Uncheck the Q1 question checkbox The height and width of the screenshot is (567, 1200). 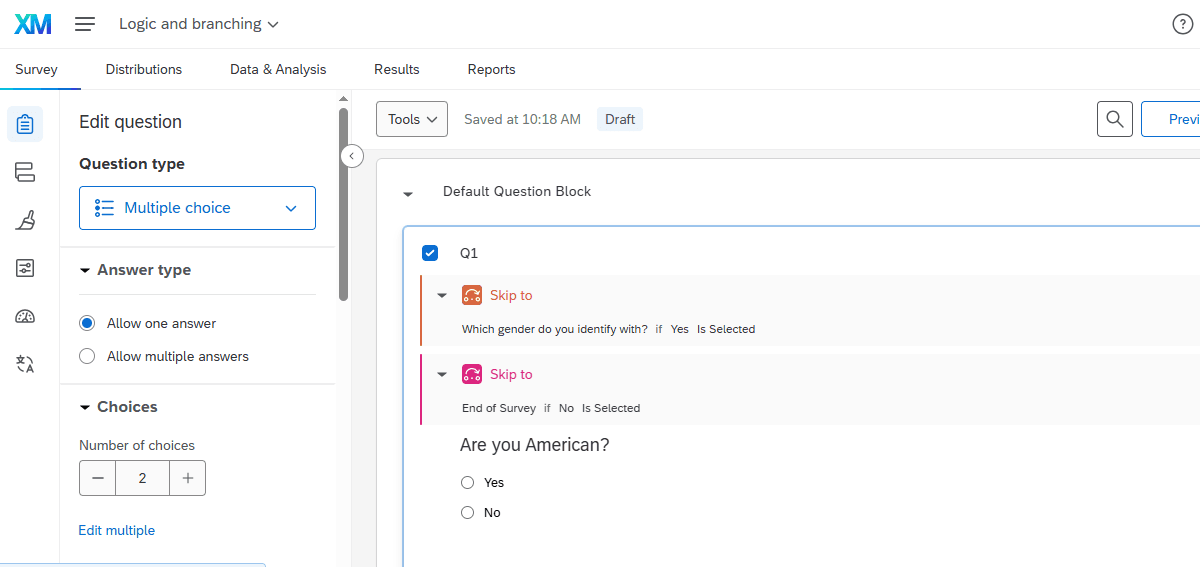430,253
